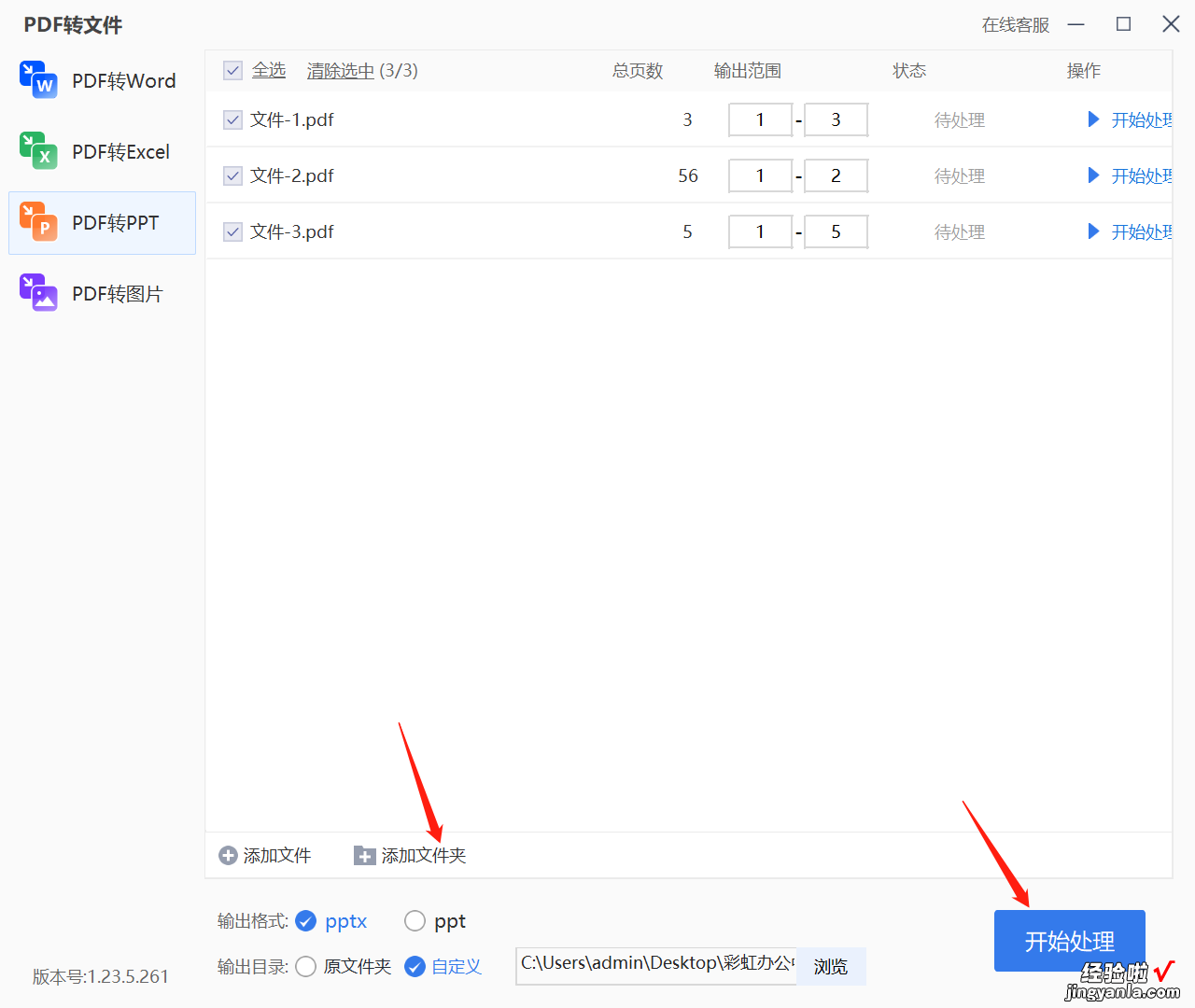Click 待处理 status of 文件-2.pdf
Screen dimensions: 1195x1008
click(x=960, y=175)
